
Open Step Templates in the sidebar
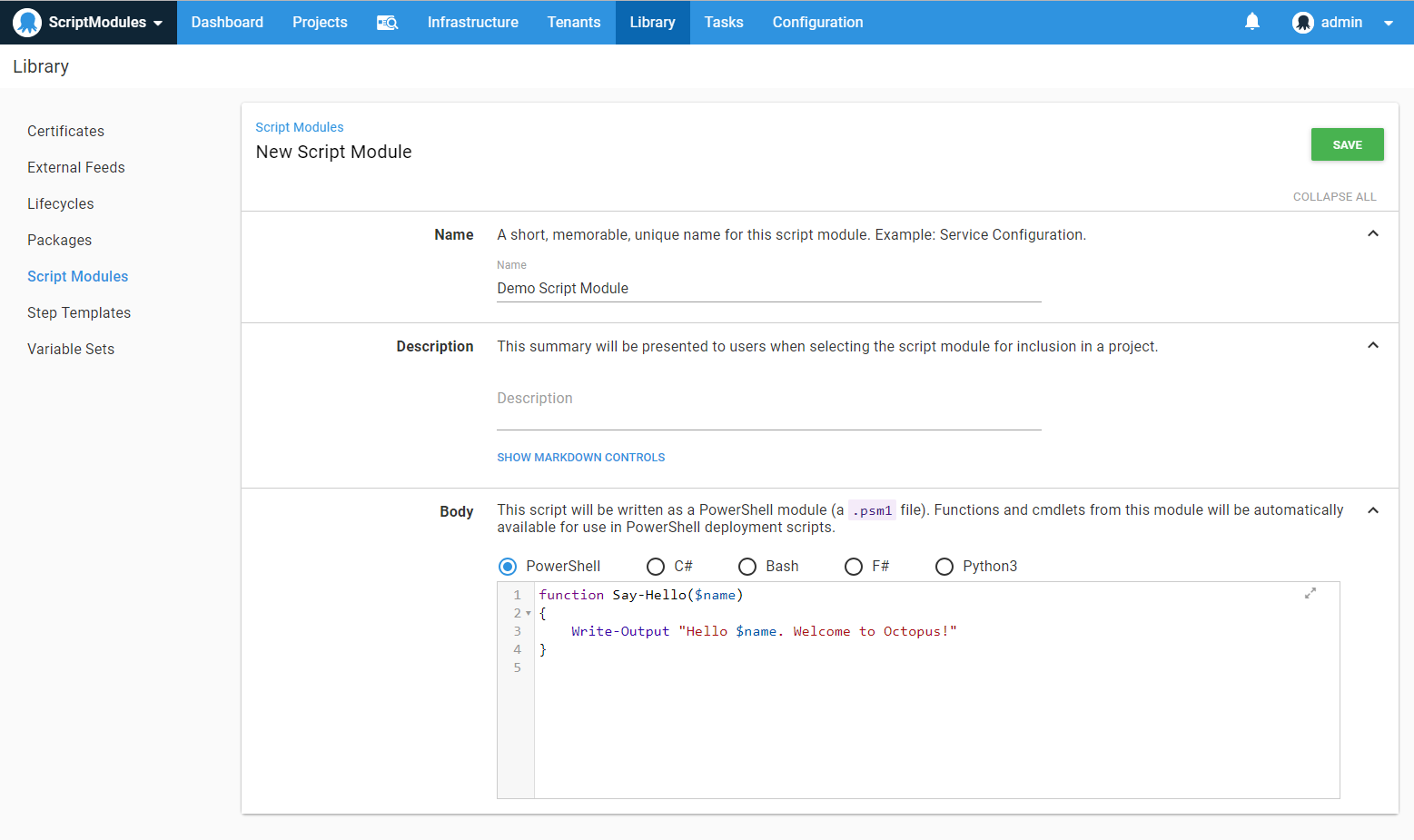click(x=79, y=312)
